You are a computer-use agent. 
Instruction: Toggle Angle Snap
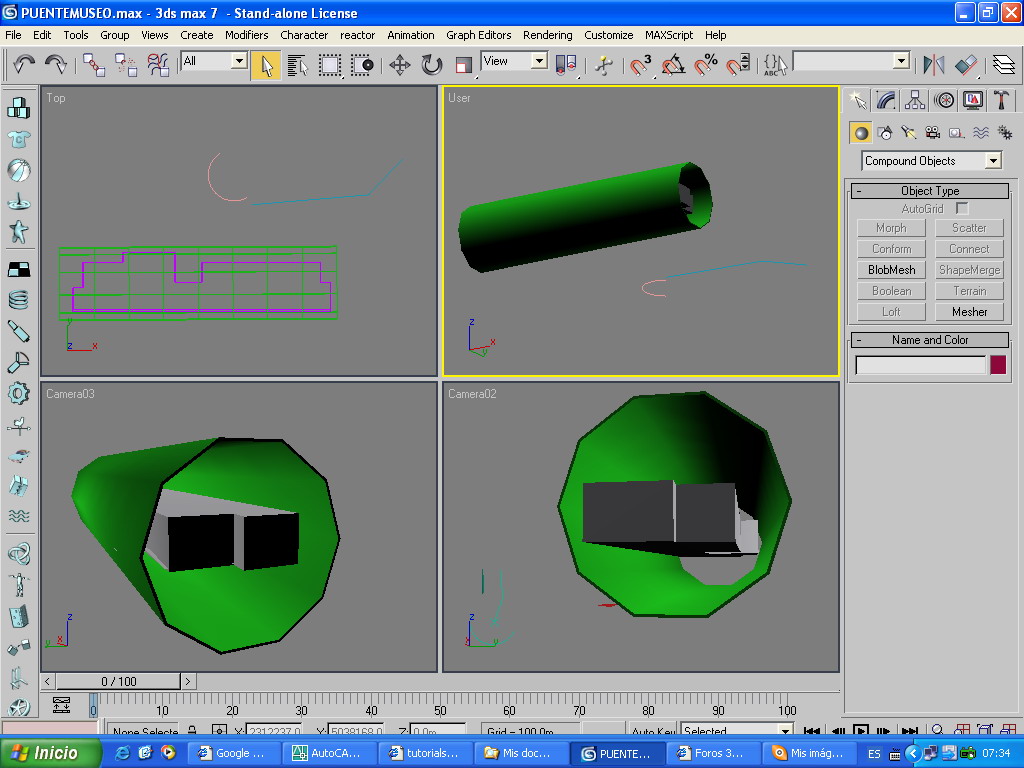(673, 65)
